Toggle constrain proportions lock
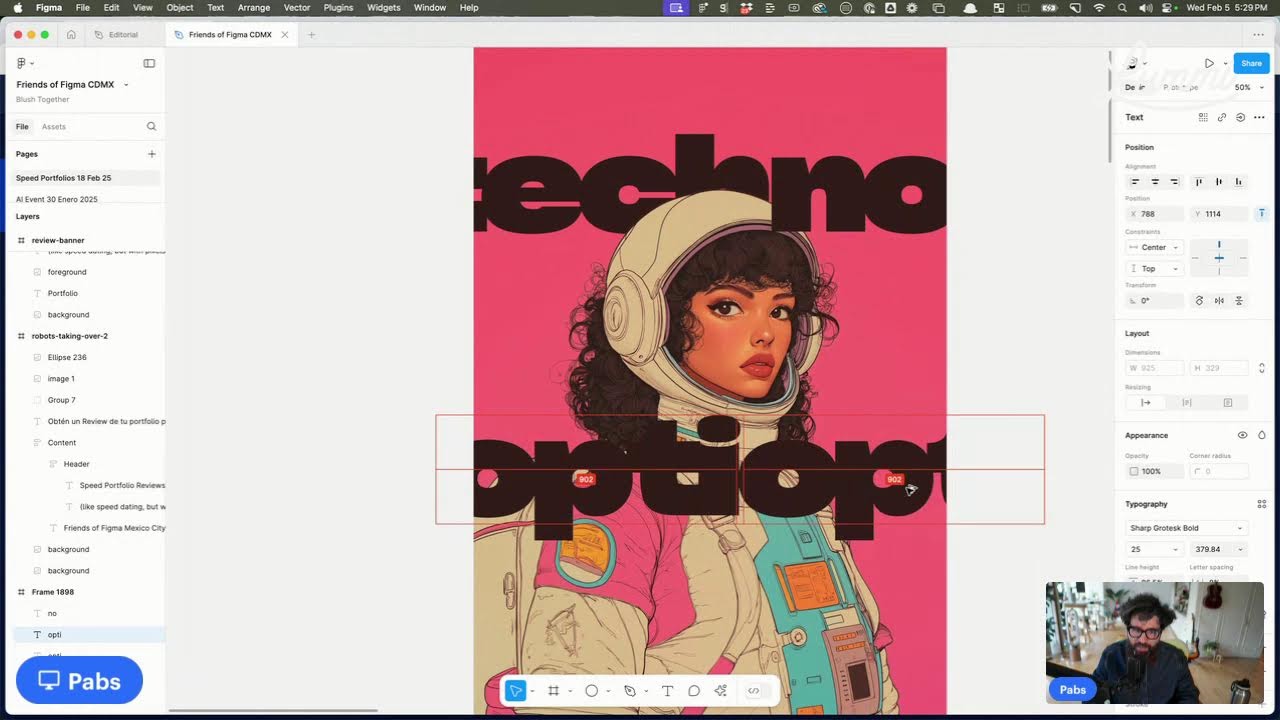1280x720 pixels. pyautogui.click(x=1262, y=368)
